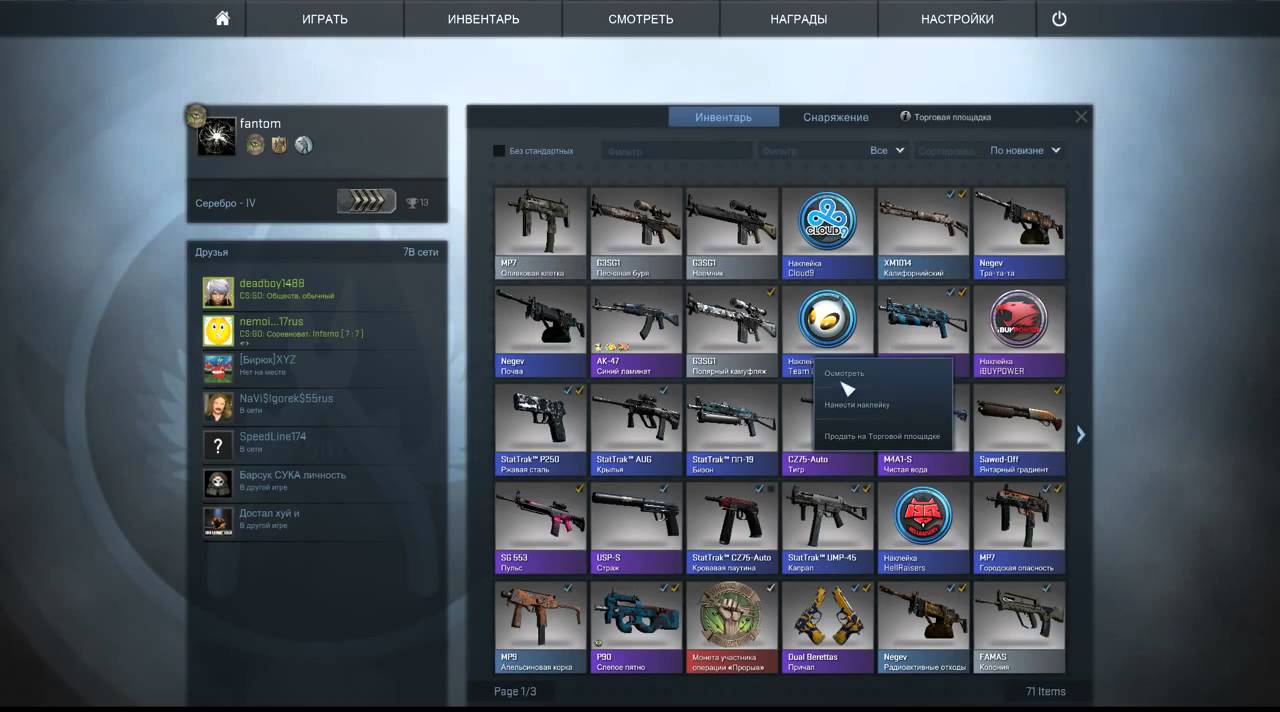Open the Торговая площадка link
Screen dimensions: 1280x712
tap(946, 117)
